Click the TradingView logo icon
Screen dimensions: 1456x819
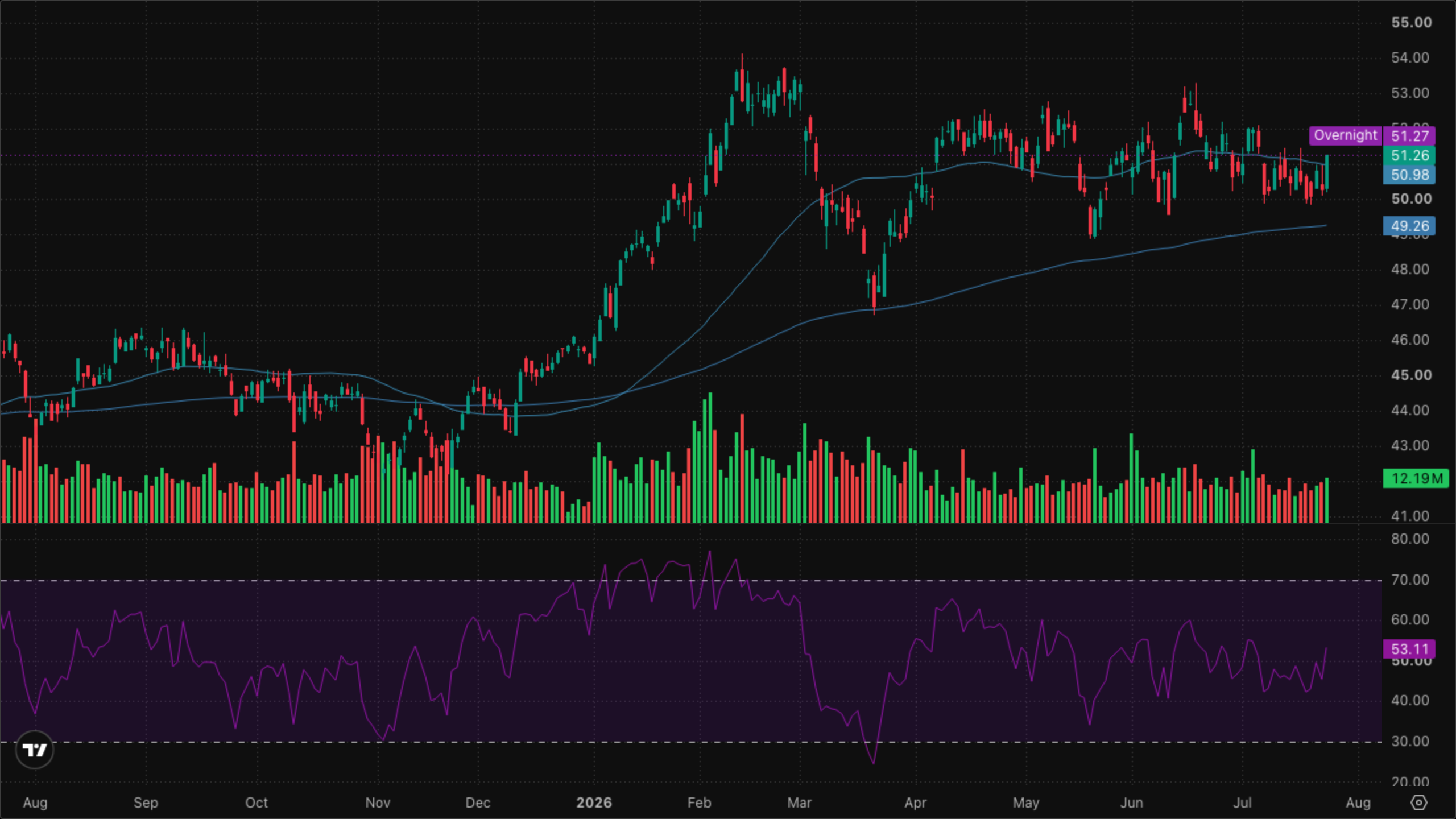[x=35, y=750]
